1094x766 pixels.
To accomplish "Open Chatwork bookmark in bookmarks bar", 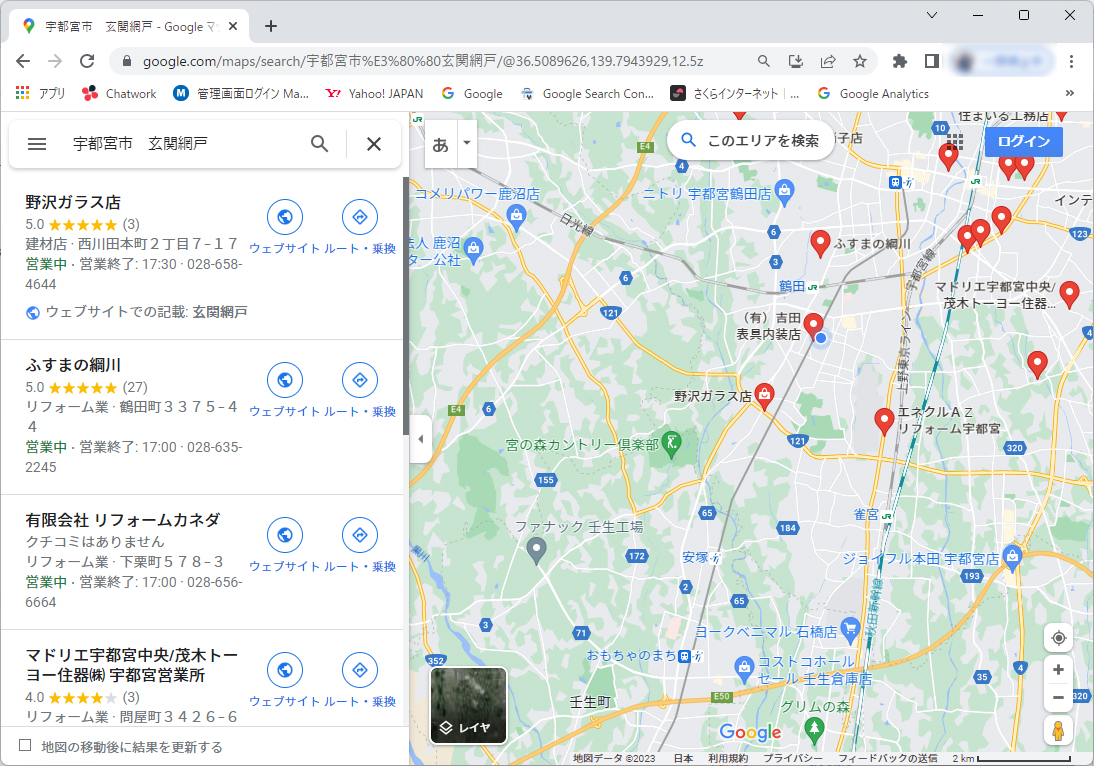I will click(120, 93).
